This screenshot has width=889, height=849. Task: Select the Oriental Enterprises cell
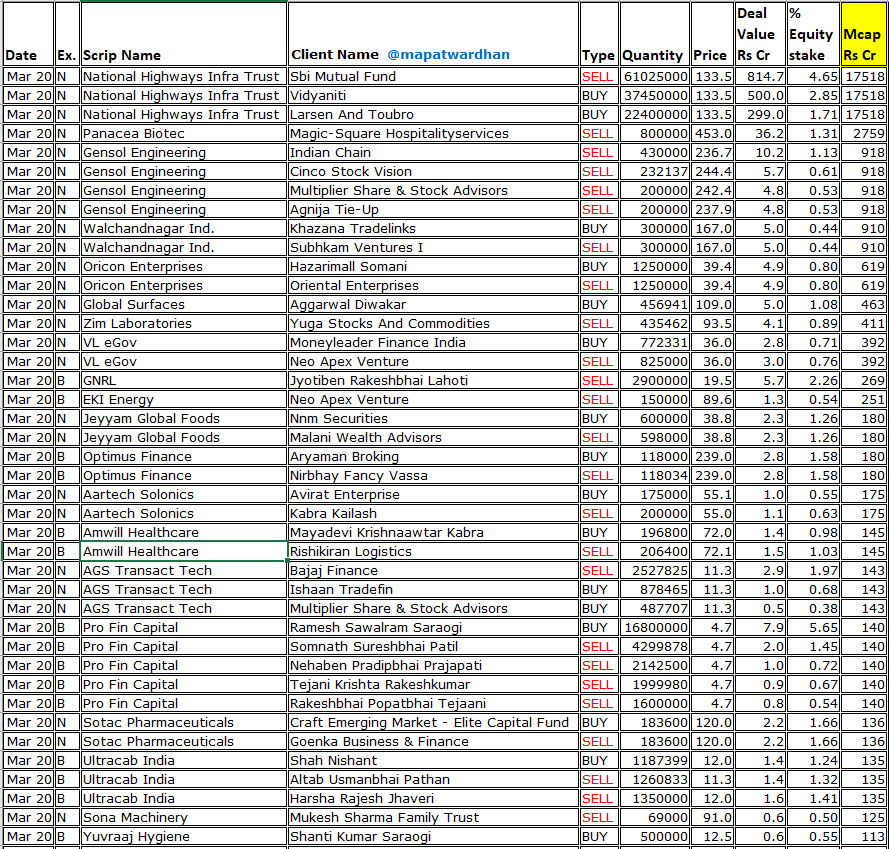tap(433, 285)
